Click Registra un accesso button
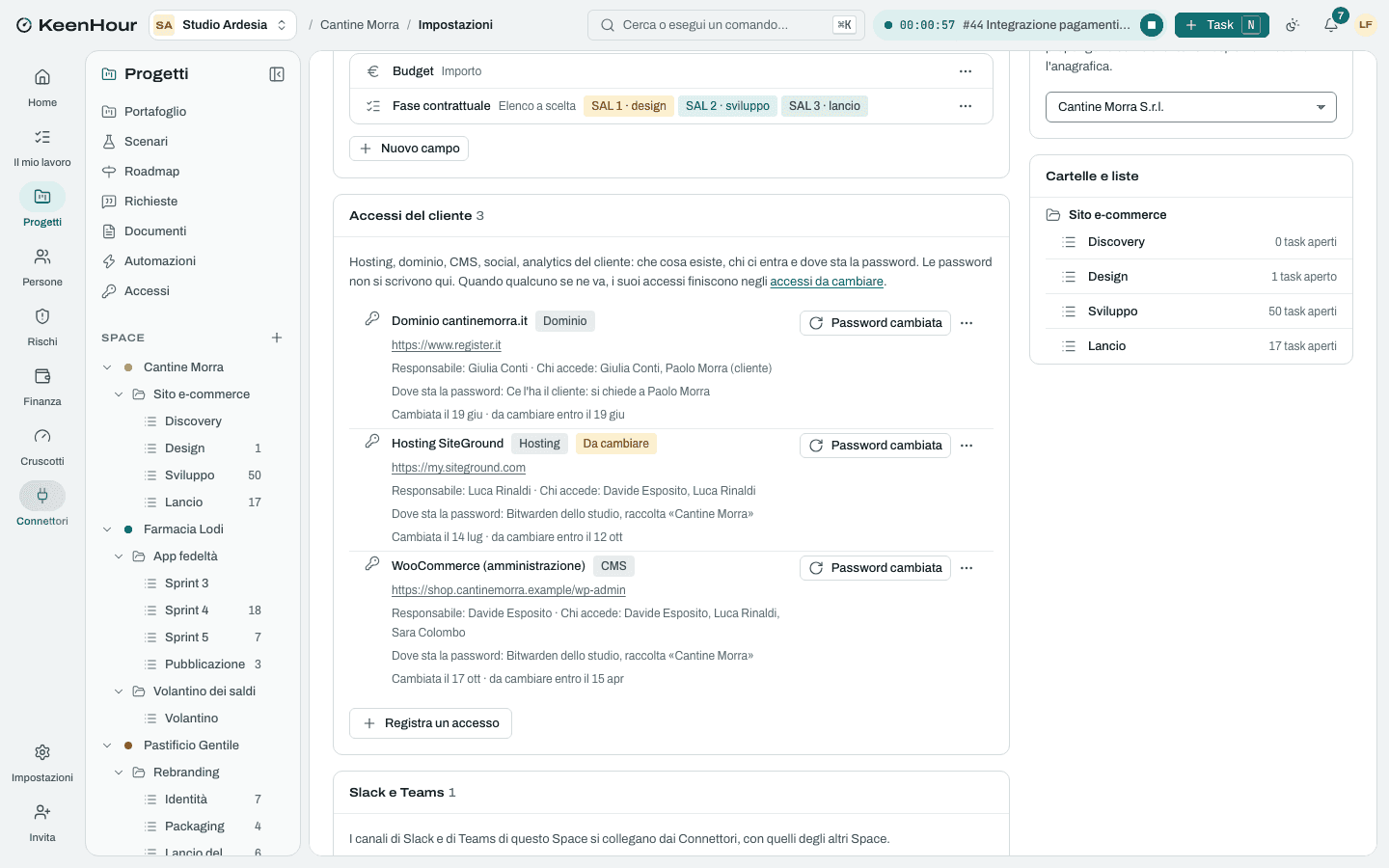Image resolution: width=1389 pixels, height=868 pixels. tap(430, 723)
